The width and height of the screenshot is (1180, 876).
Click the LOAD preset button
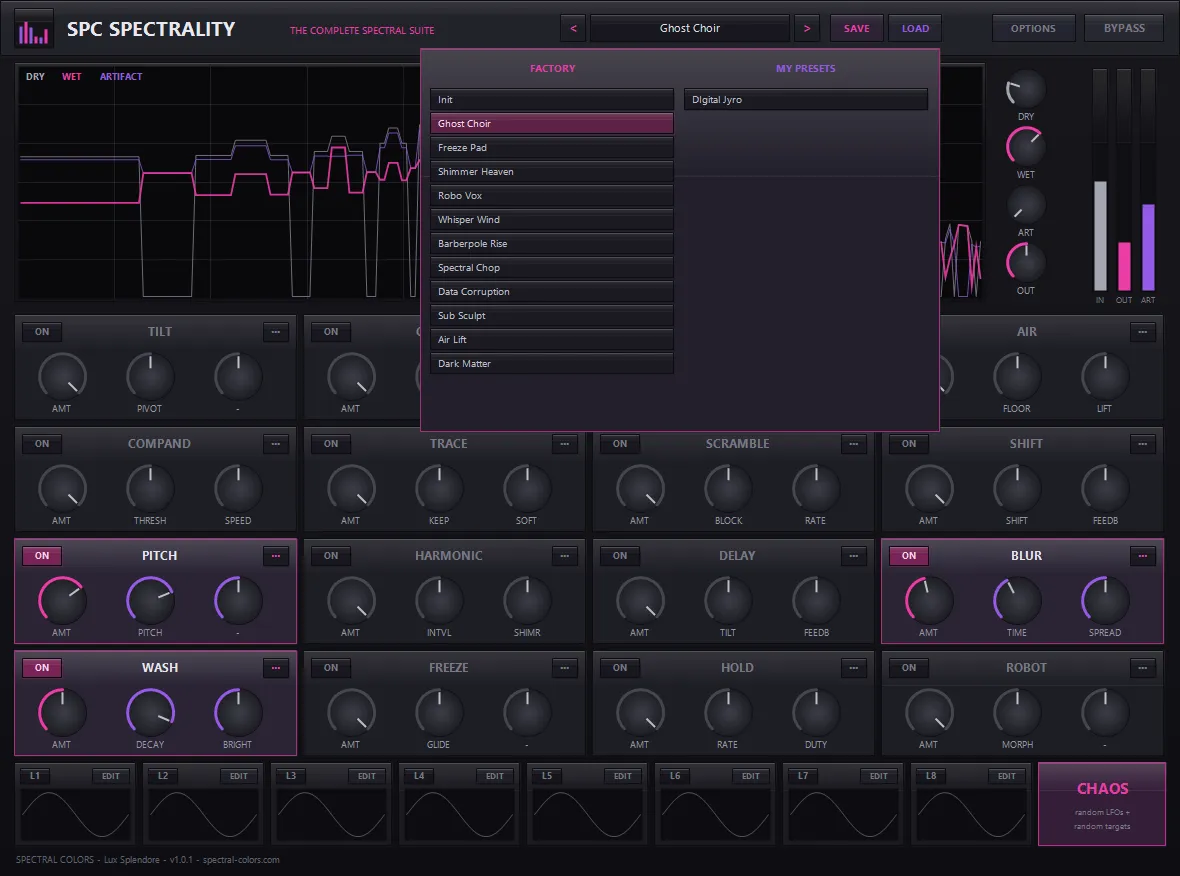915,29
